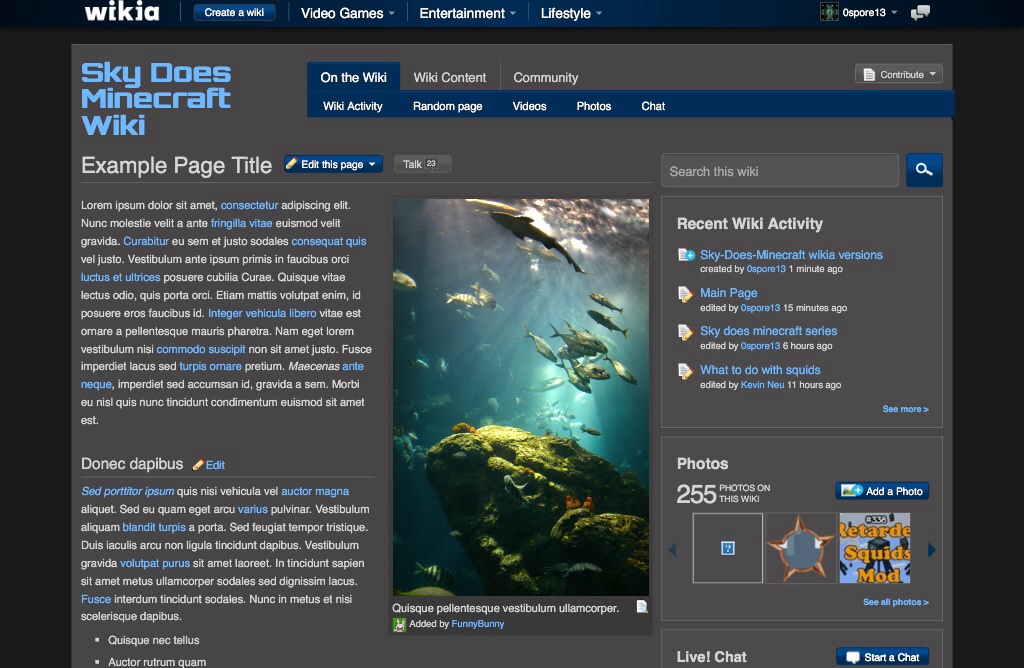Open the 0spore13 account dropdown
This screenshot has width=1024, height=668.
tap(894, 12)
